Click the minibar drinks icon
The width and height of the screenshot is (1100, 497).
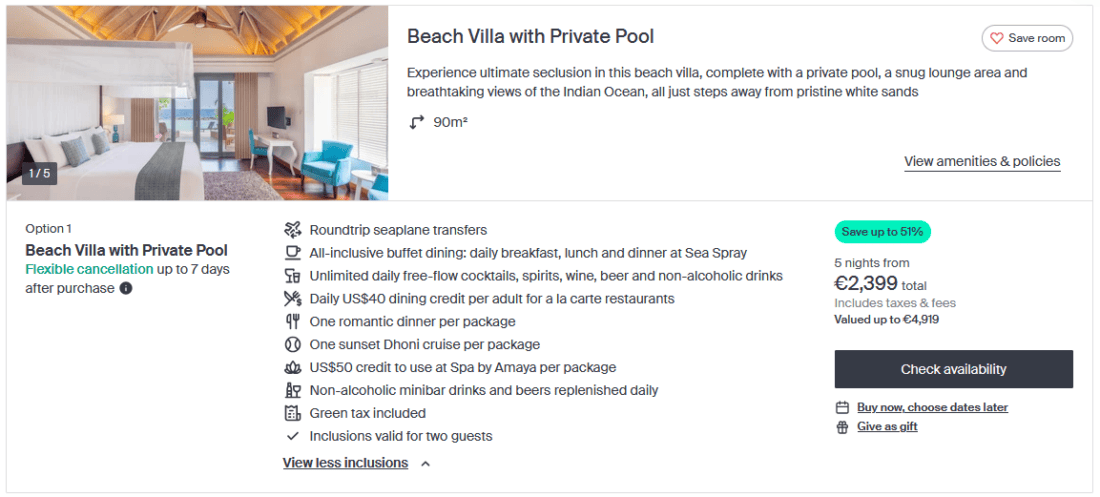[292, 391]
